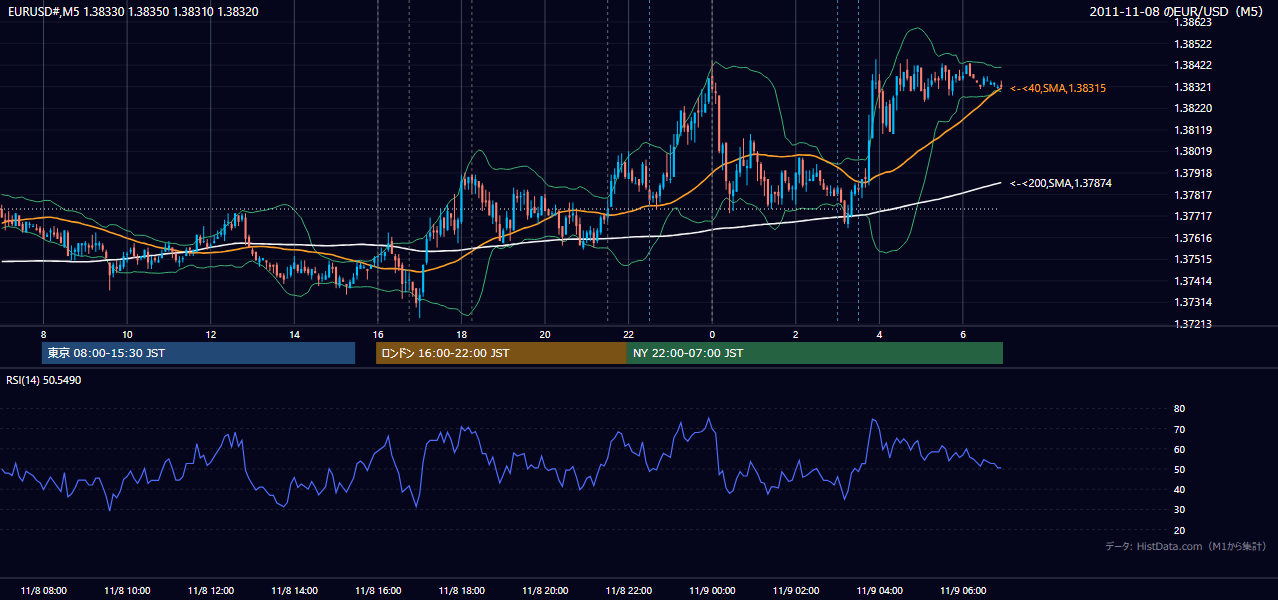Open the HistData.com data source credit

coord(1186,546)
